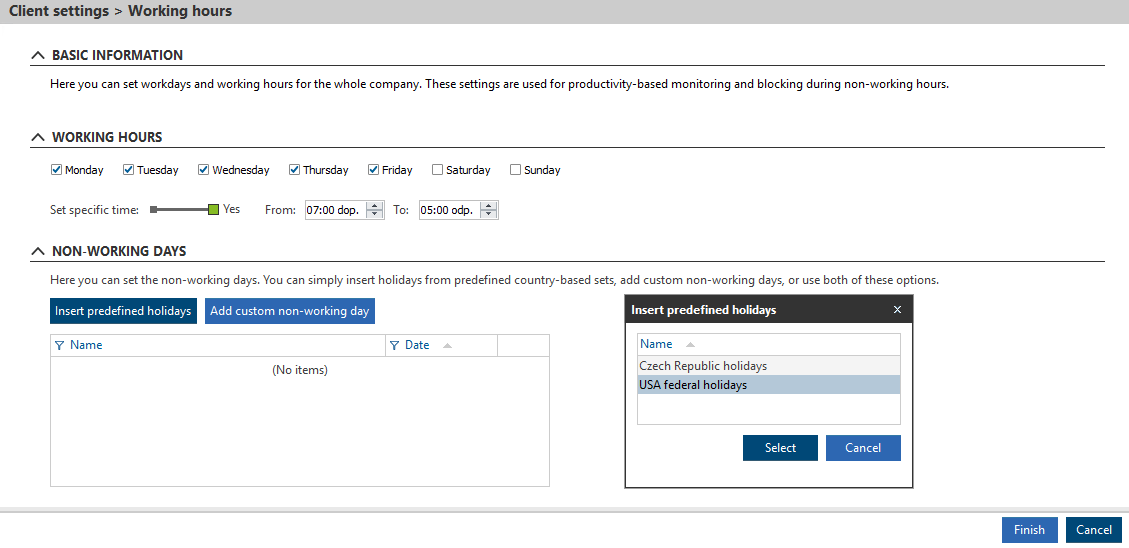This screenshot has width=1129, height=548.
Task: Choose USA federal holidays entry
Action: [x=693, y=385]
